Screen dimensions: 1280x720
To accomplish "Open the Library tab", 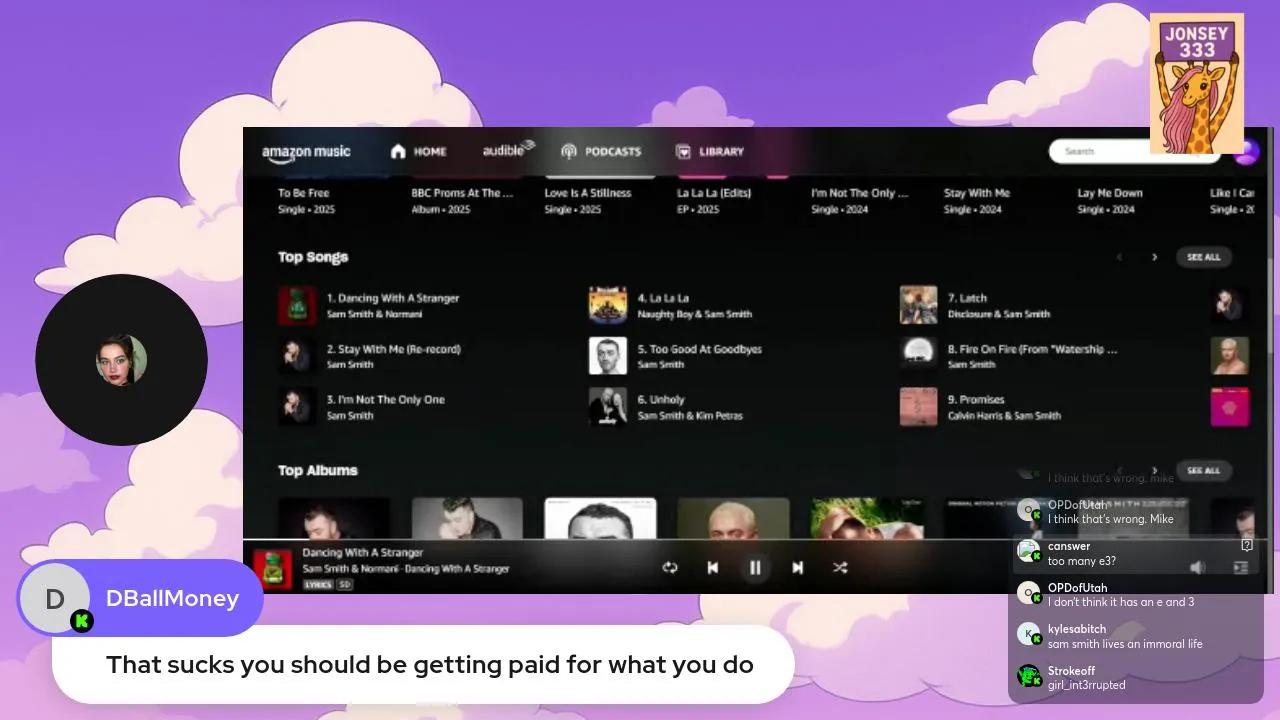I will click(710, 151).
